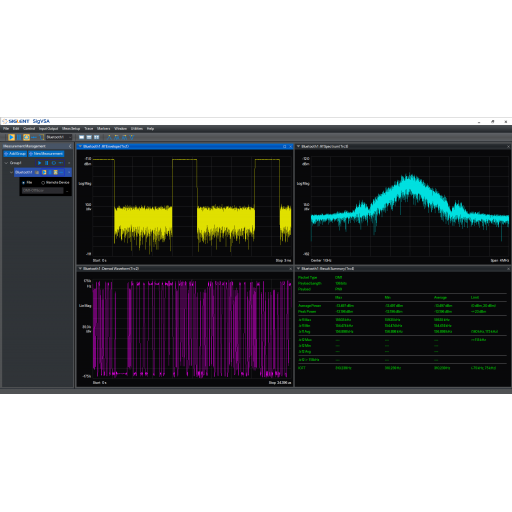512x512 pixels.
Task: Click the highlighted single-sweep icon in the main toolbar
Action: click(26, 137)
